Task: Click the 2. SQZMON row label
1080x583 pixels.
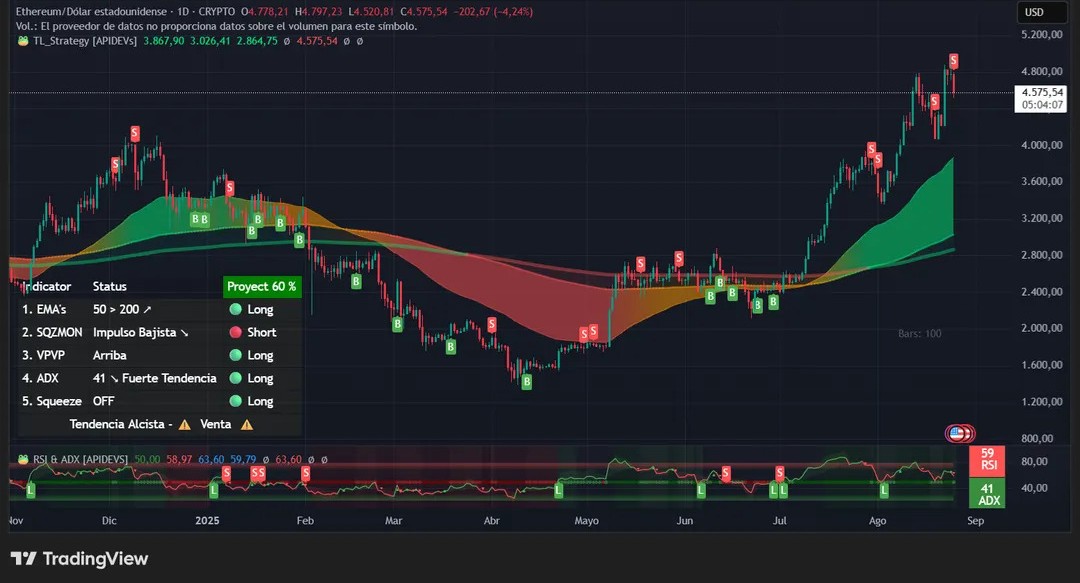Action: [x=52, y=332]
